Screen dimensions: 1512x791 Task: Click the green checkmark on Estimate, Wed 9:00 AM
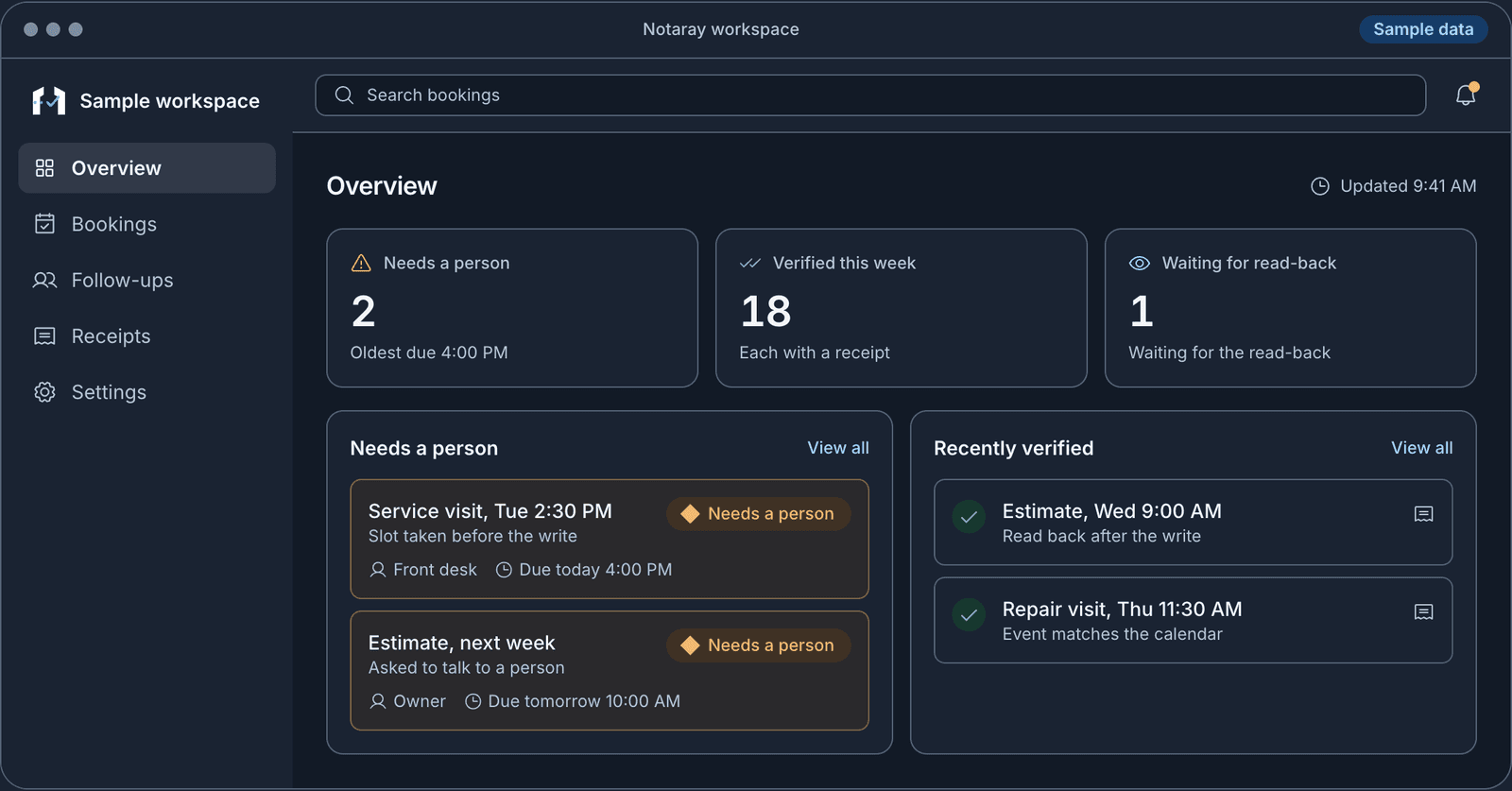pyautogui.click(x=969, y=517)
